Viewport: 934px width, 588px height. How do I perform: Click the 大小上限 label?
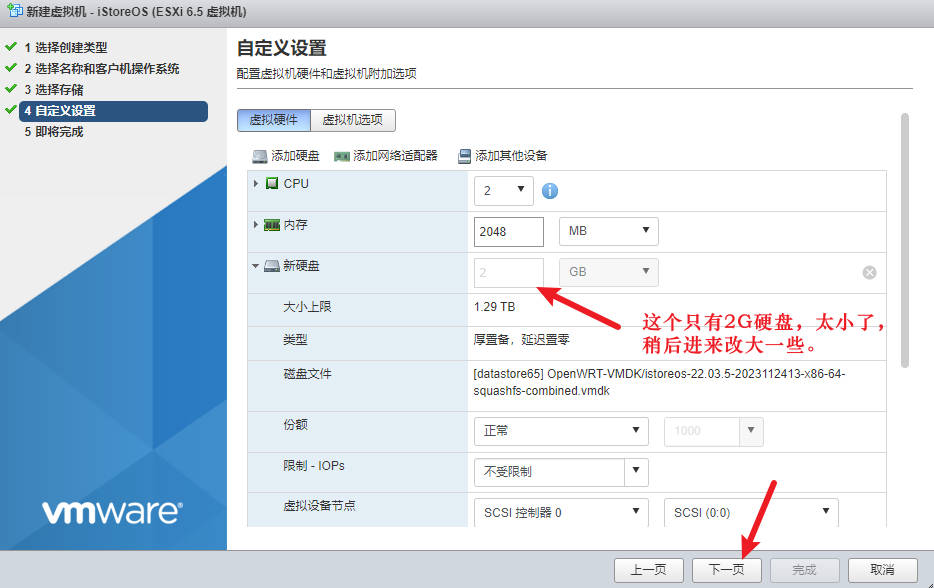tap(307, 307)
